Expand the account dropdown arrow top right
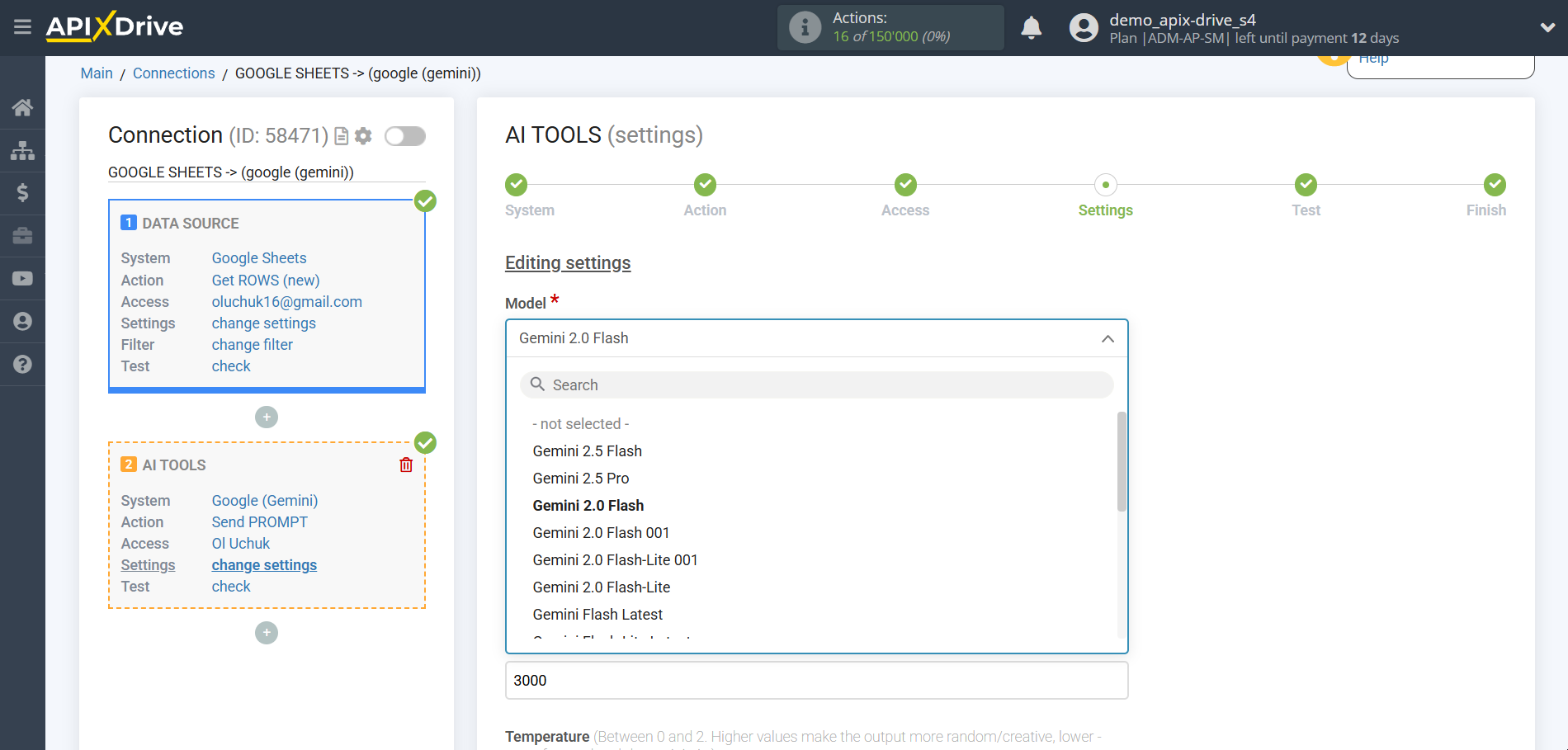Image resolution: width=1568 pixels, height=750 pixels. [x=1547, y=27]
